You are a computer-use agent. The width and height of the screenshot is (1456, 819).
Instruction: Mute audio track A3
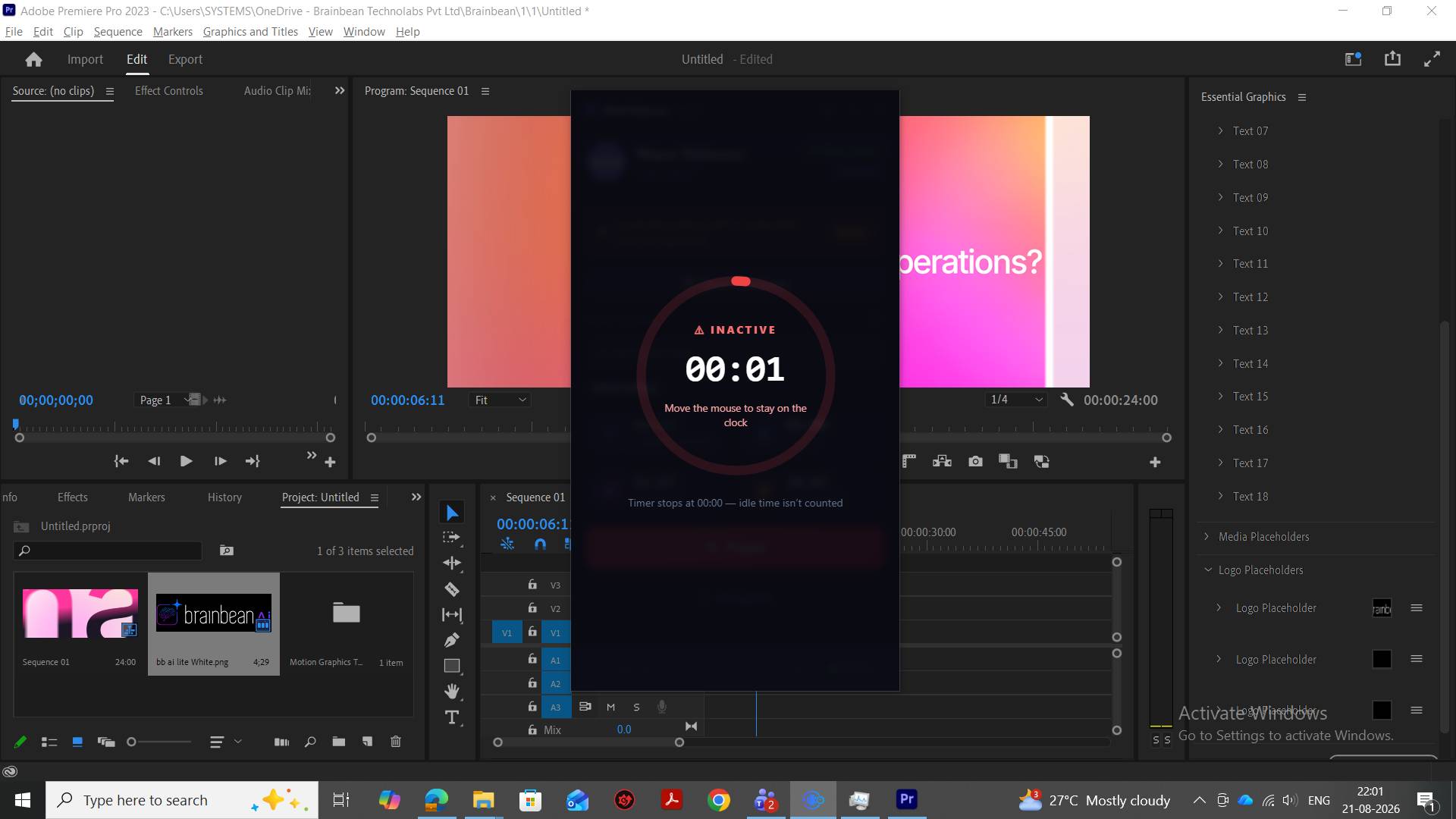[x=610, y=707]
